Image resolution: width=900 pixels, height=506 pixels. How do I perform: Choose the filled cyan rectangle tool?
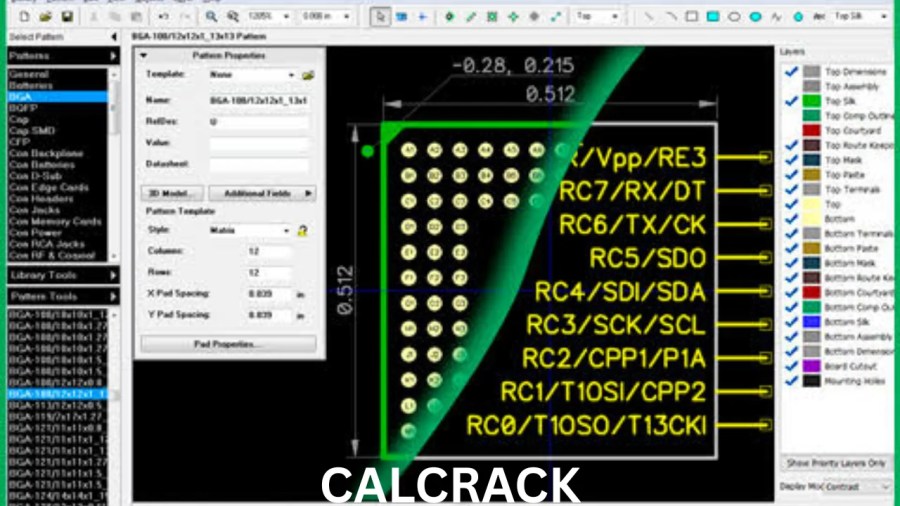[713, 17]
